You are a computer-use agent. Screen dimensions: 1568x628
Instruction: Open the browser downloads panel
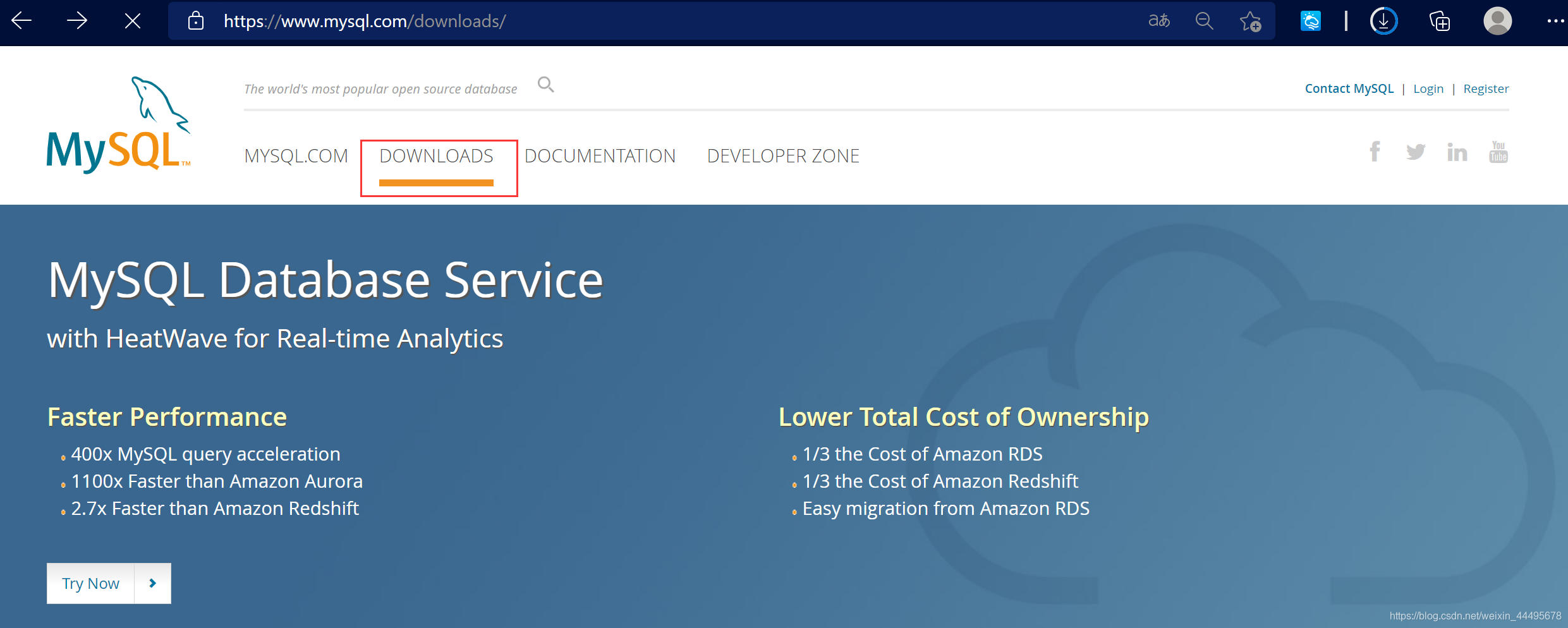point(1383,21)
